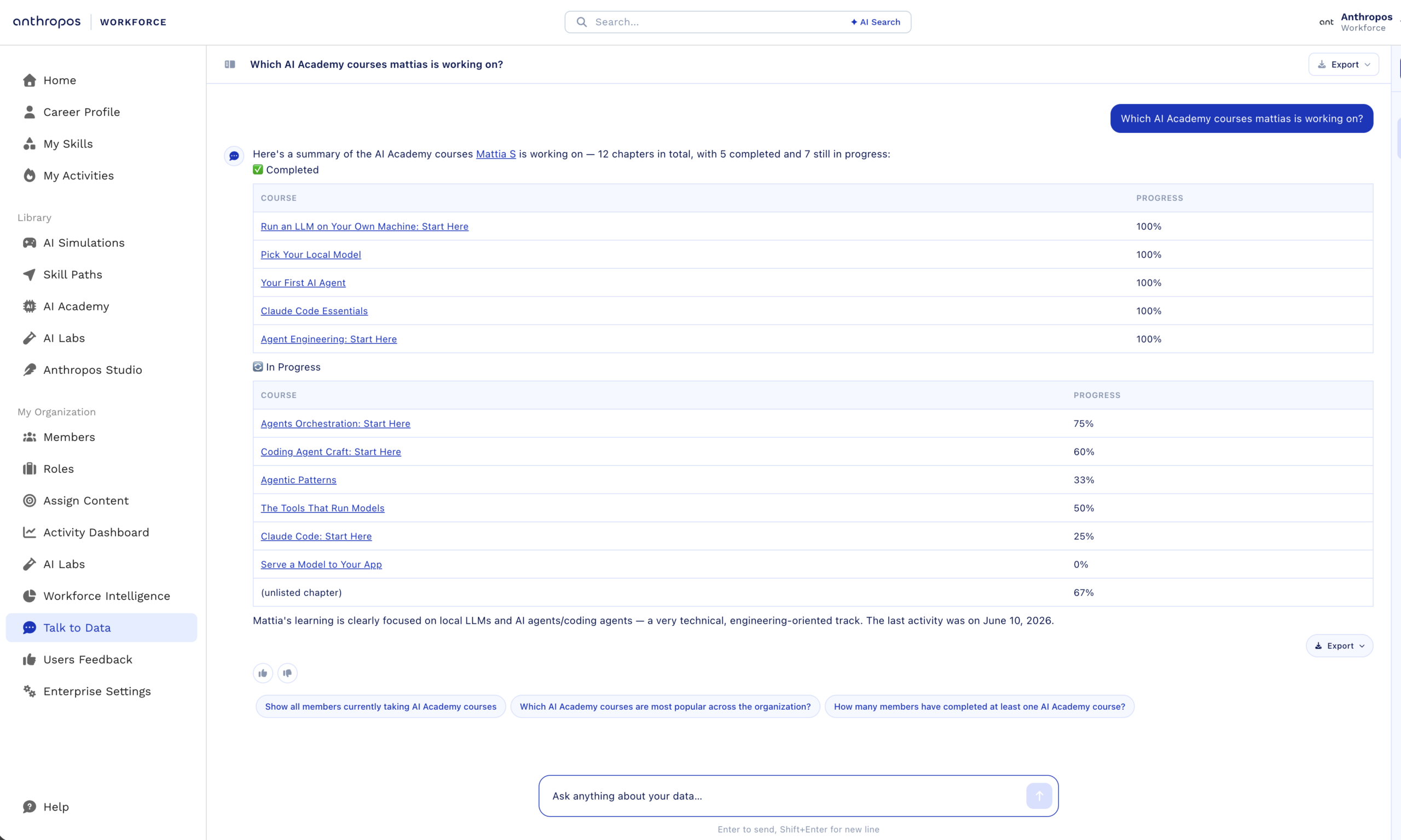
Task: Open Serve a Model to Your App link
Action: pyautogui.click(x=321, y=564)
